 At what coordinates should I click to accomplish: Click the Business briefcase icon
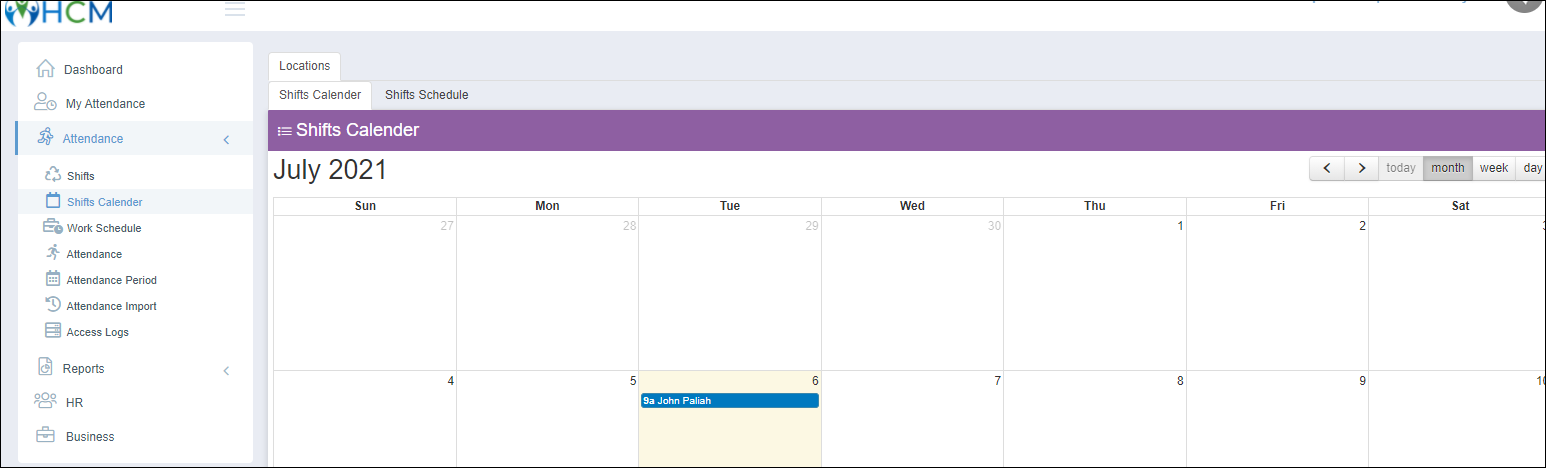(x=45, y=436)
